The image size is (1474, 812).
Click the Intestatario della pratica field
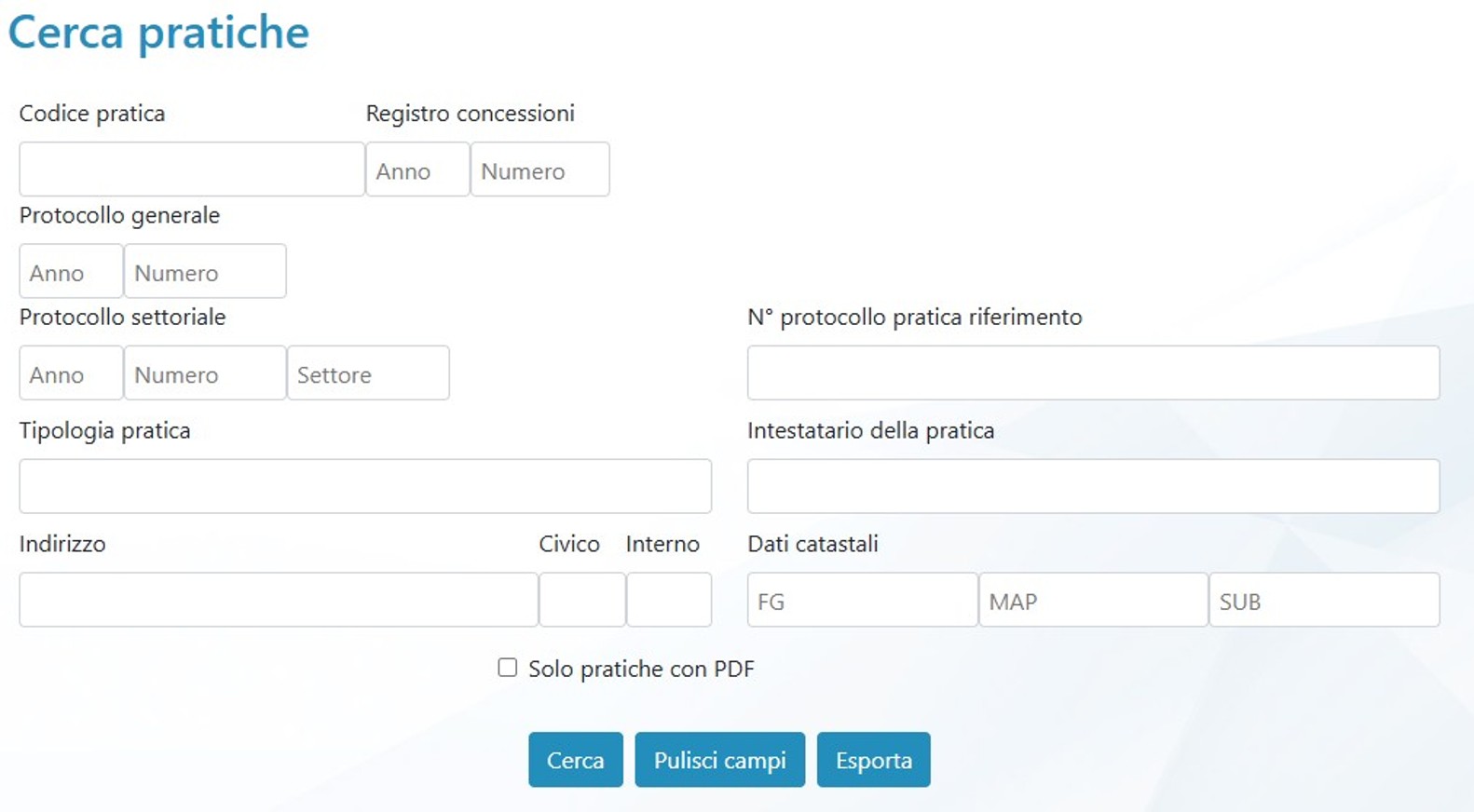(1093, 486)
